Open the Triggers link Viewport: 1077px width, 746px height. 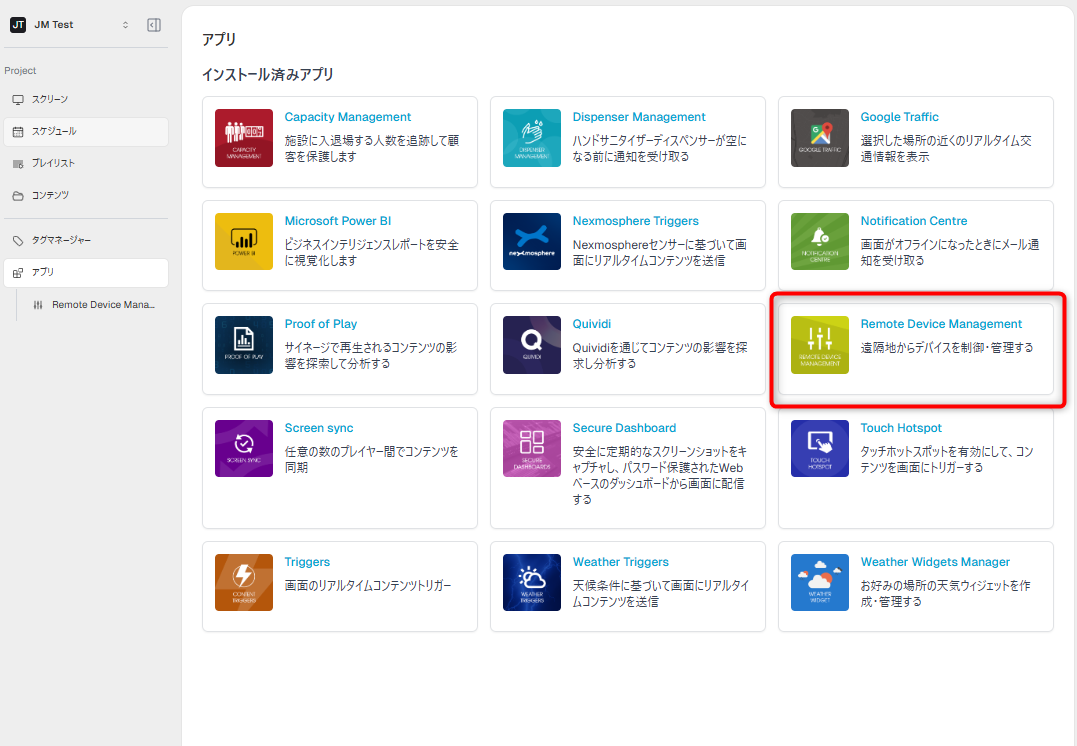[x=307, y=561]
